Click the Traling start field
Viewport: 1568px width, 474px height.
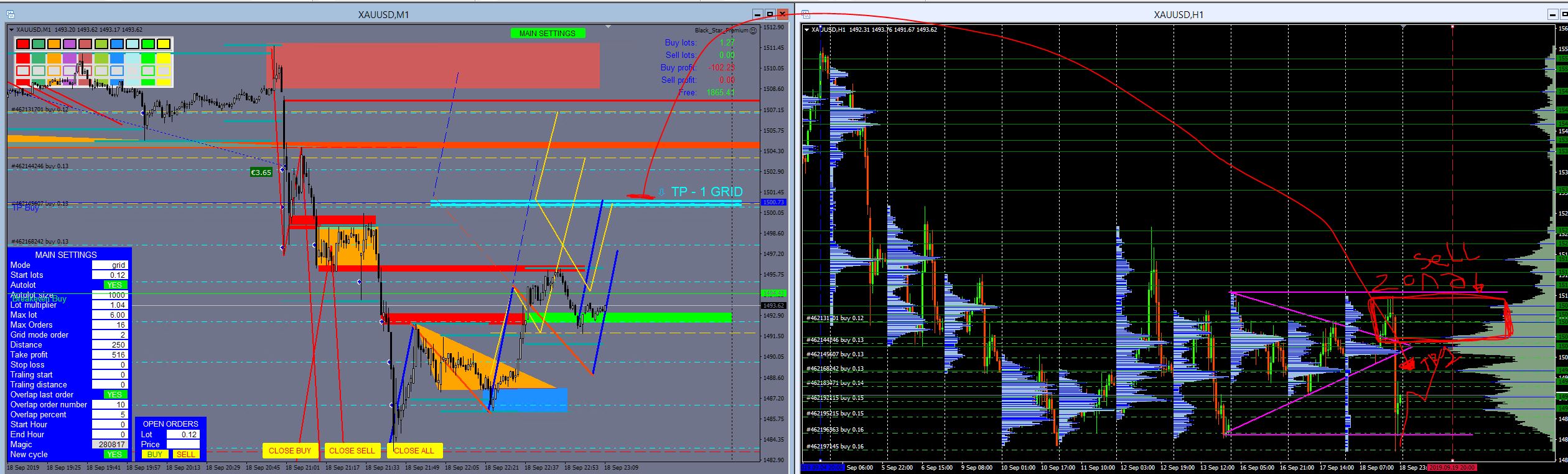click(110, 374)
